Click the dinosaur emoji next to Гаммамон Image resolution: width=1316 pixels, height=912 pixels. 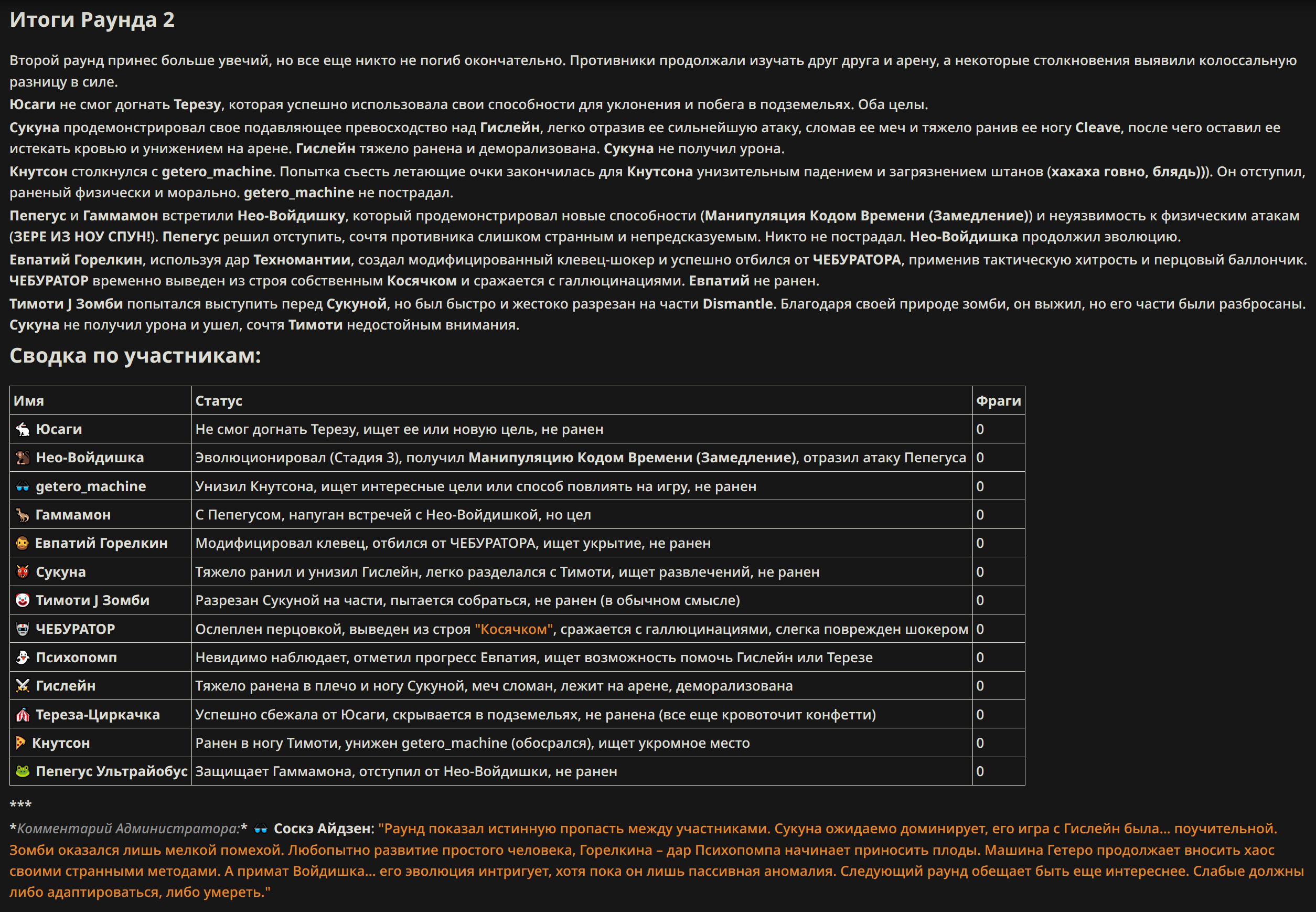coord(23,515)
